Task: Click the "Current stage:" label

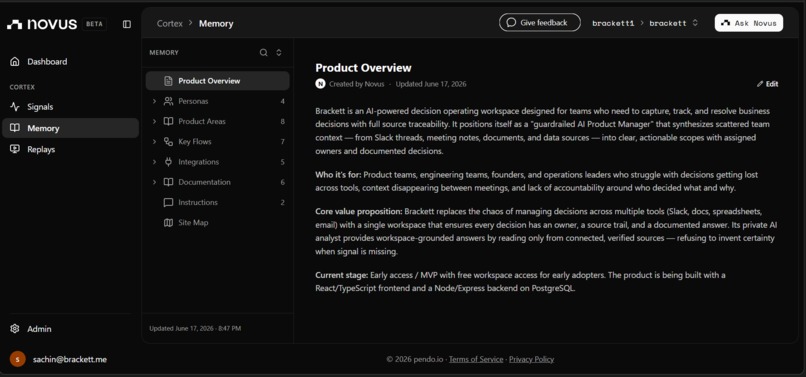Action: click(342, 275)
